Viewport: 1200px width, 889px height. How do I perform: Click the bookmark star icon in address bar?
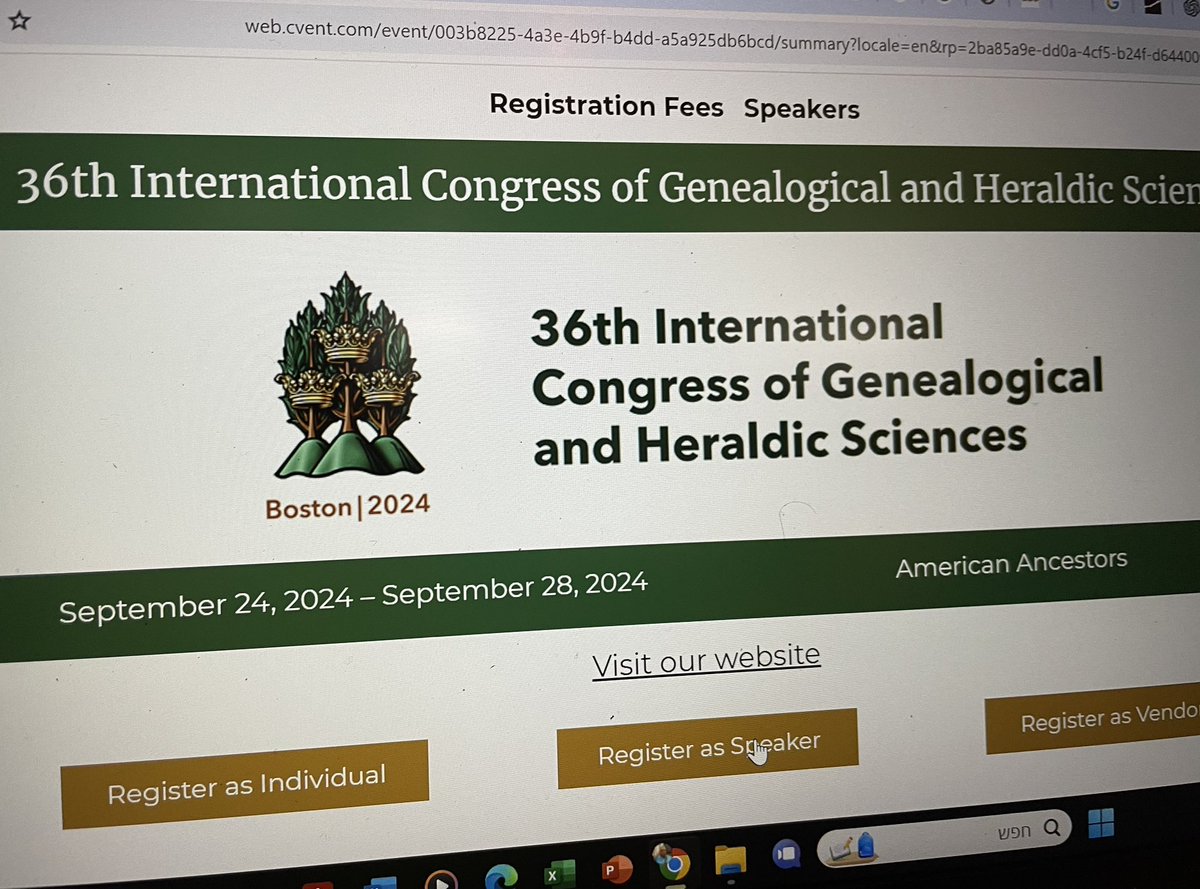(x=19, y=21)
